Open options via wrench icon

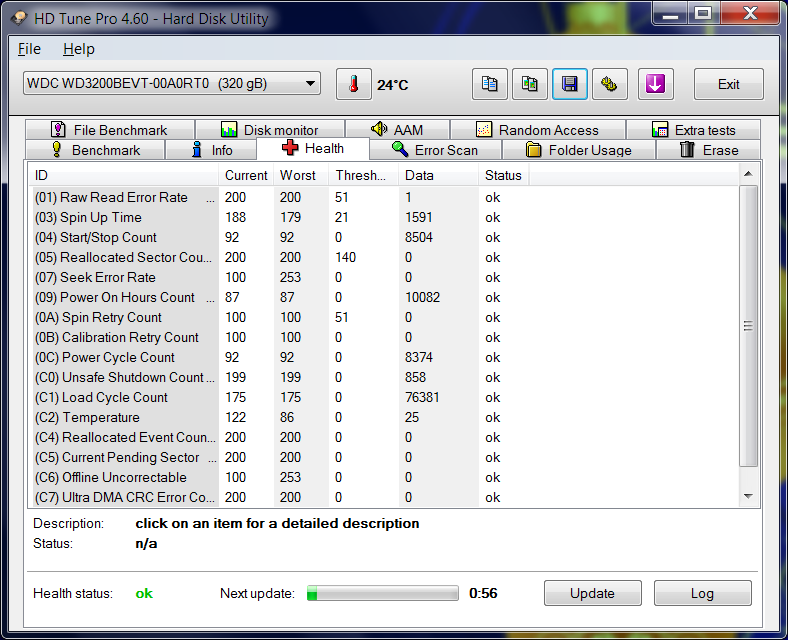[x=610, y=84]
